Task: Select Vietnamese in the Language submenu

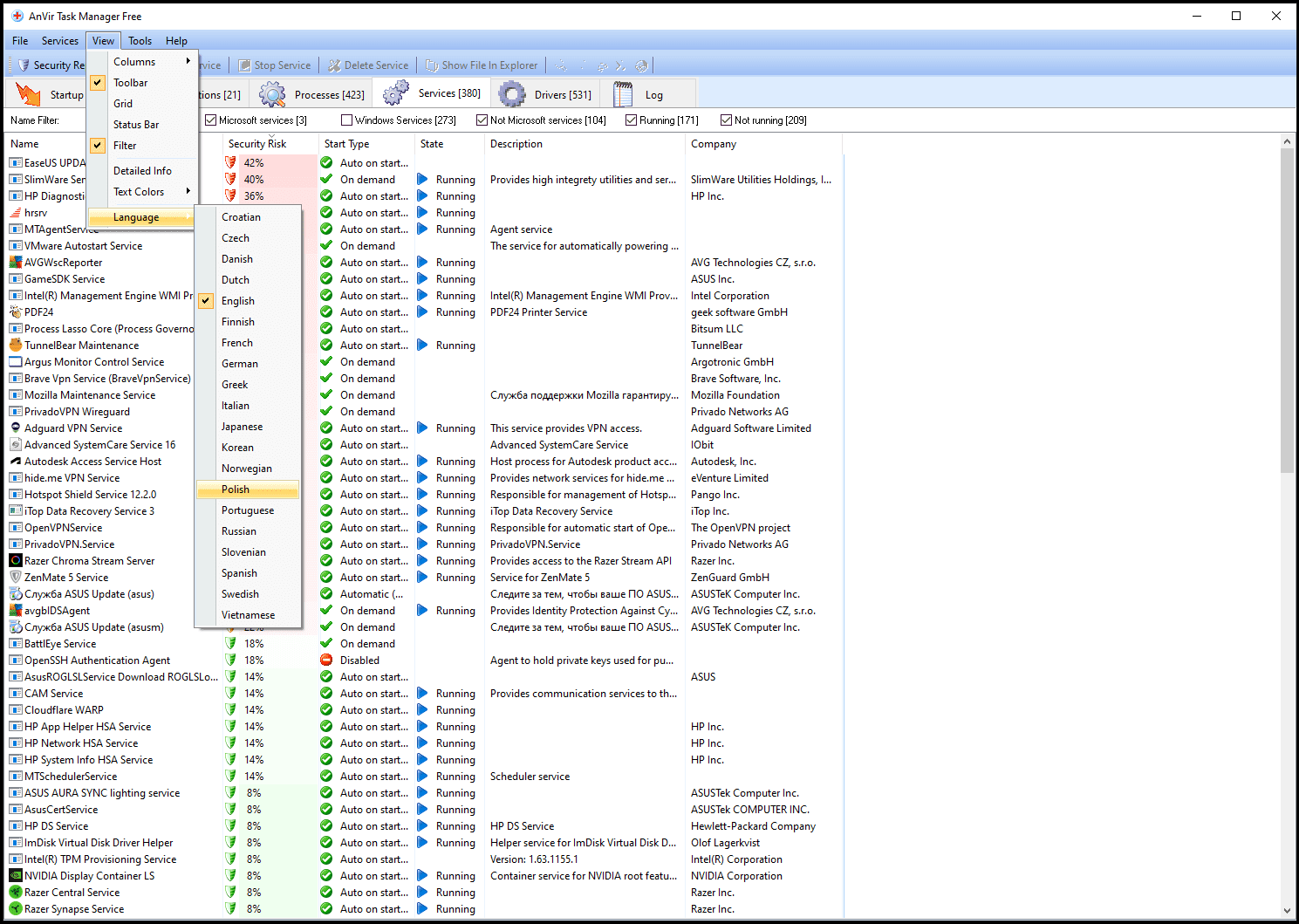Action: click(248, 615)
